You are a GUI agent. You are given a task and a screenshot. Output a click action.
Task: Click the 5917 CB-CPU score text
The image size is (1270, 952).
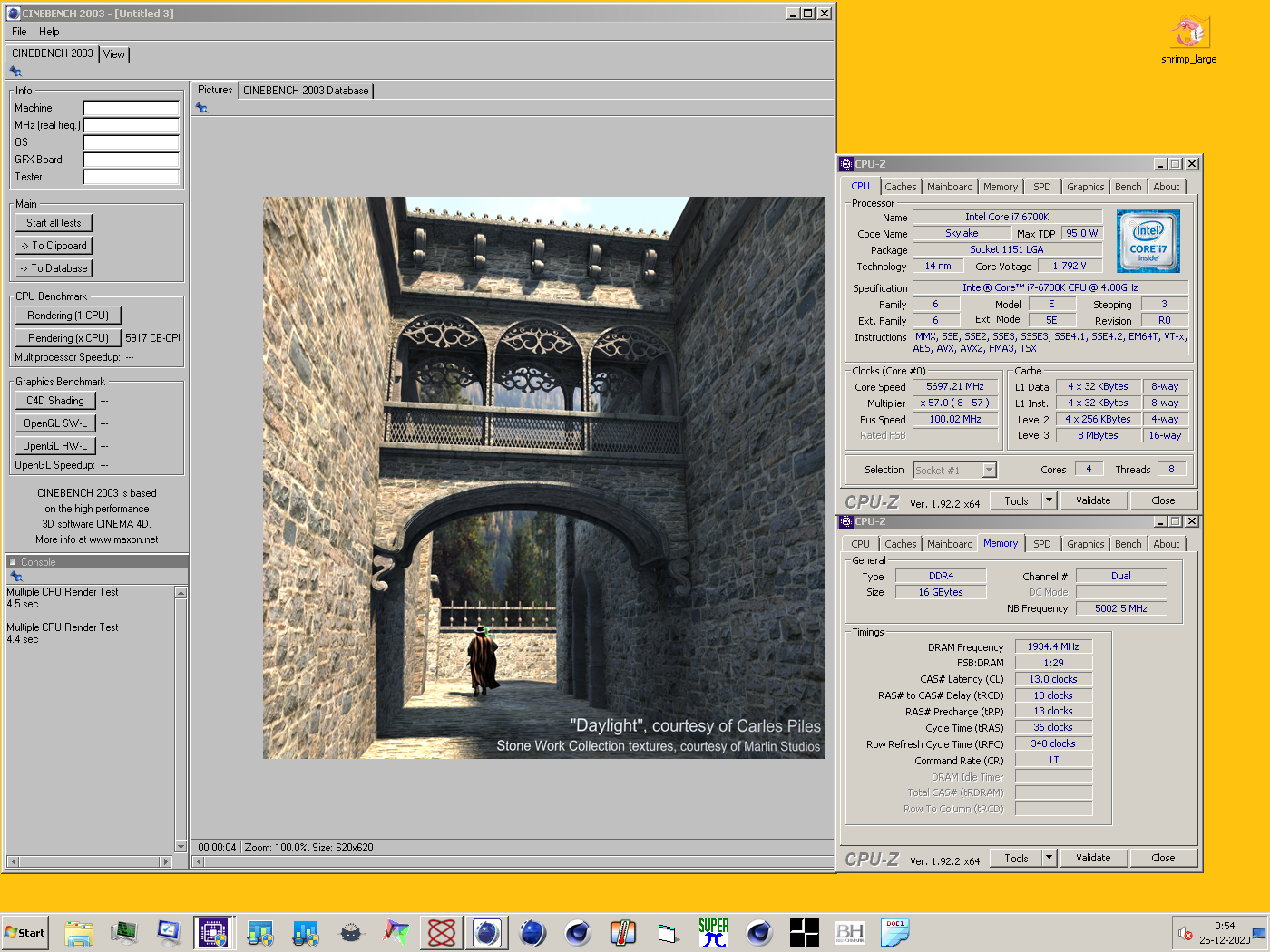(x=152, y=338)
